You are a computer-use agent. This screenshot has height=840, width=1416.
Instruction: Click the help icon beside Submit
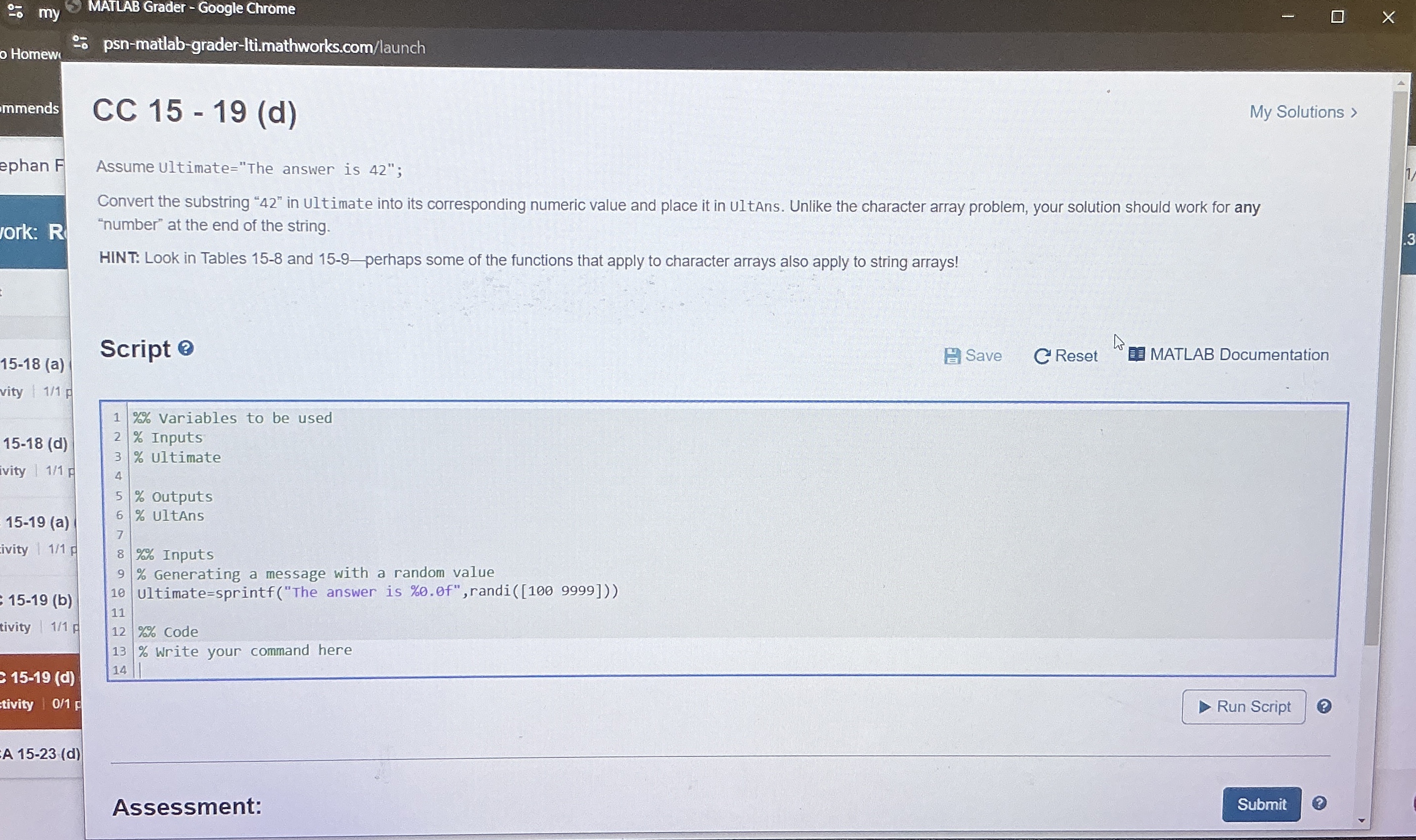[x=1319, y=803]
